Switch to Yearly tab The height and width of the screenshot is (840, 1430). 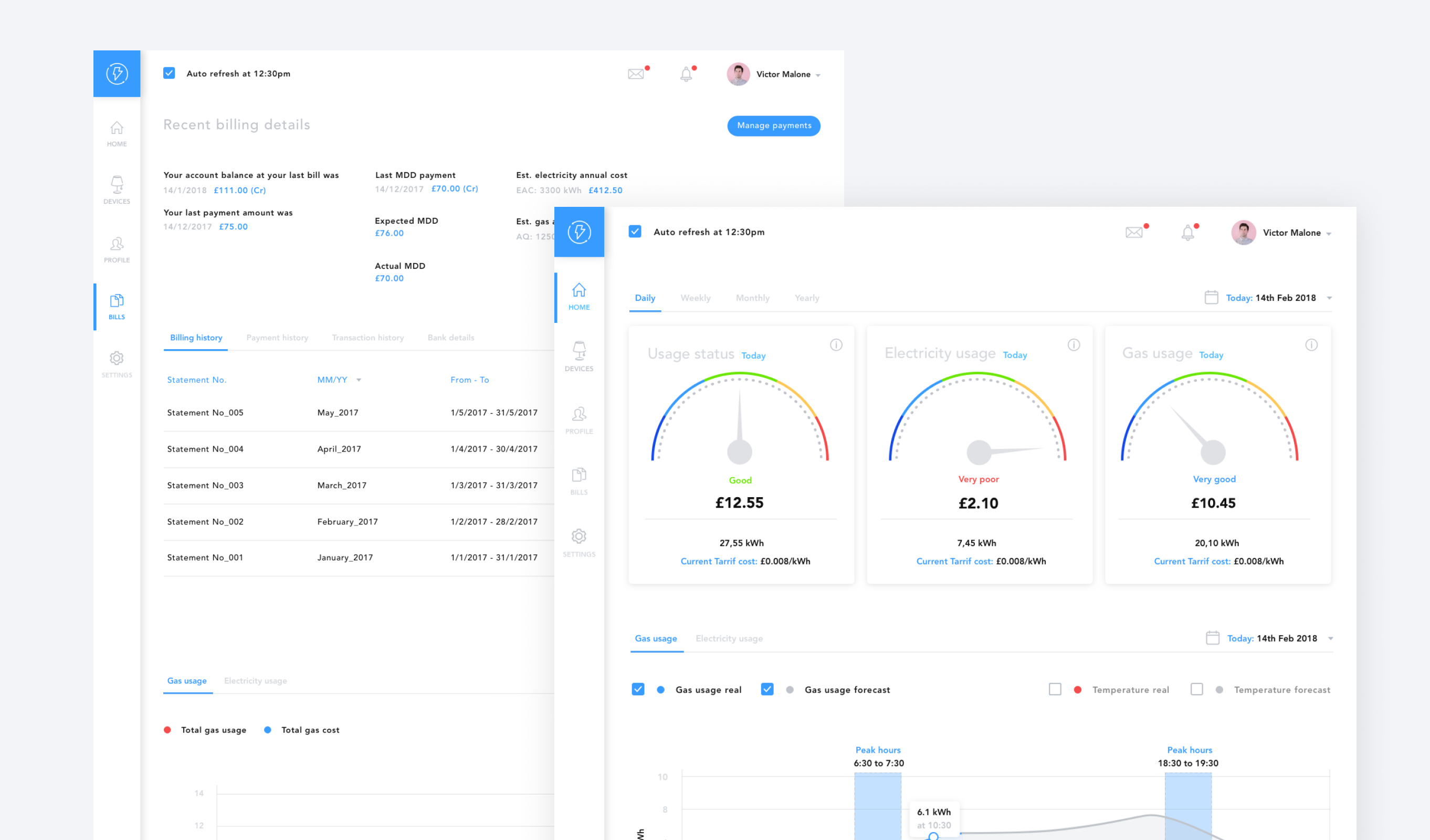point(807,298)
